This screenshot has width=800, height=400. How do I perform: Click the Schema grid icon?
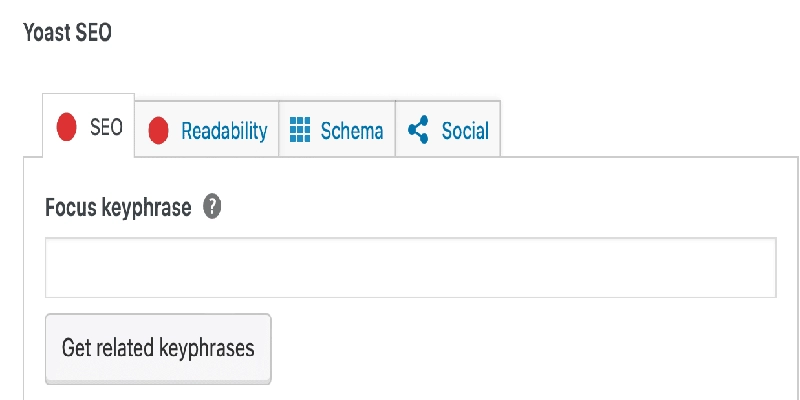(300, 130)
